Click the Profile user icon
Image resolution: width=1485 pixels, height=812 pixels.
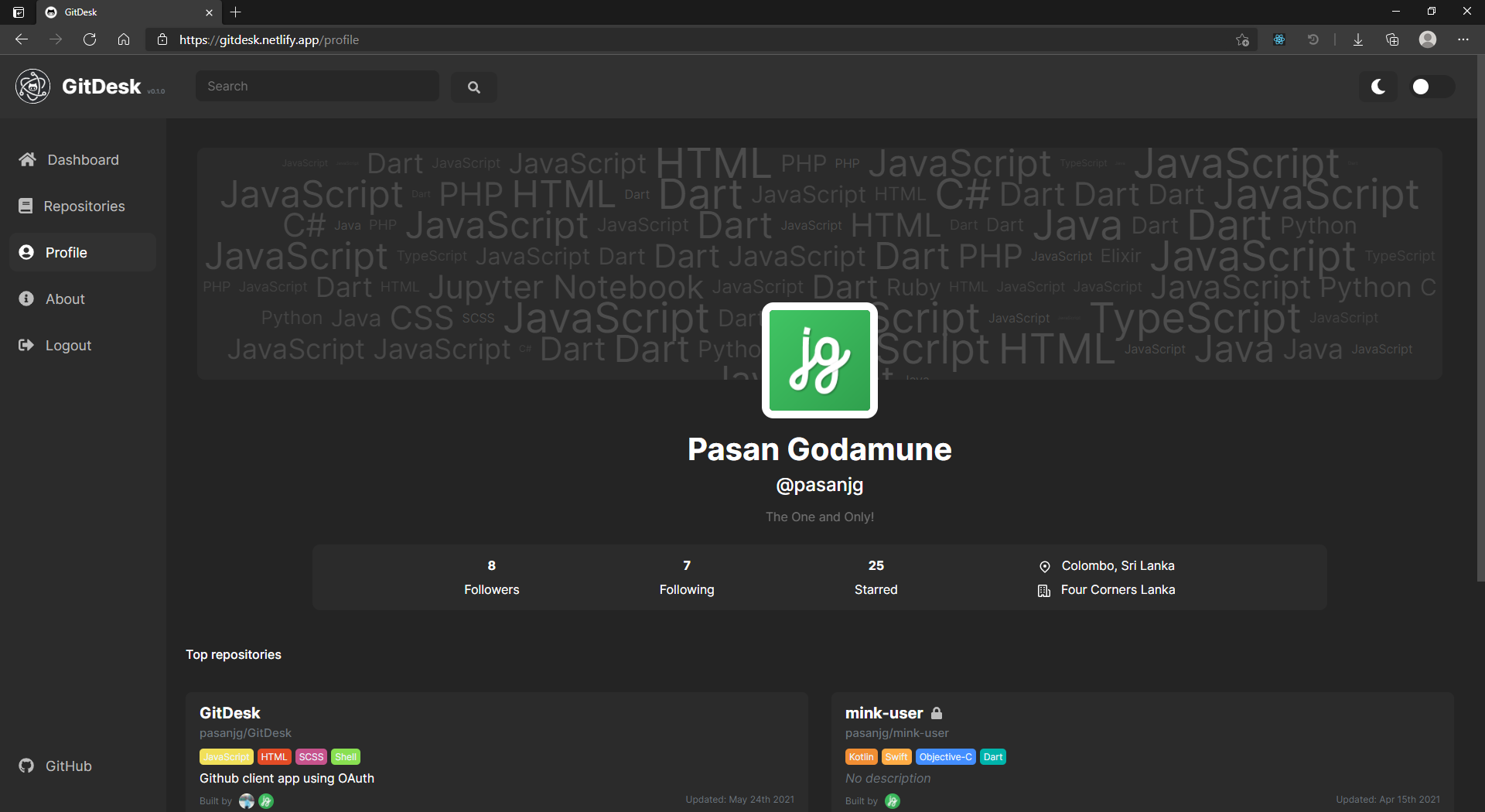point(26,252)
